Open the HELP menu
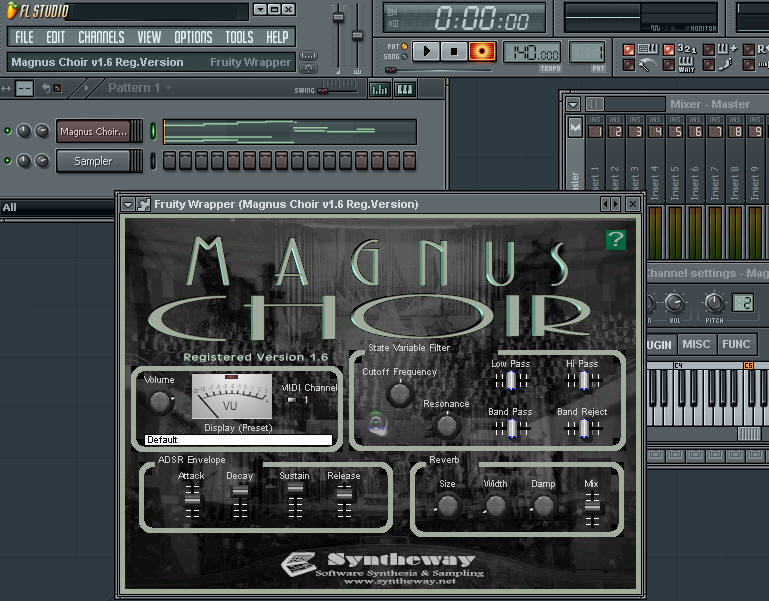The height and width of the screenshot is (601, 769). coord(277,37)
